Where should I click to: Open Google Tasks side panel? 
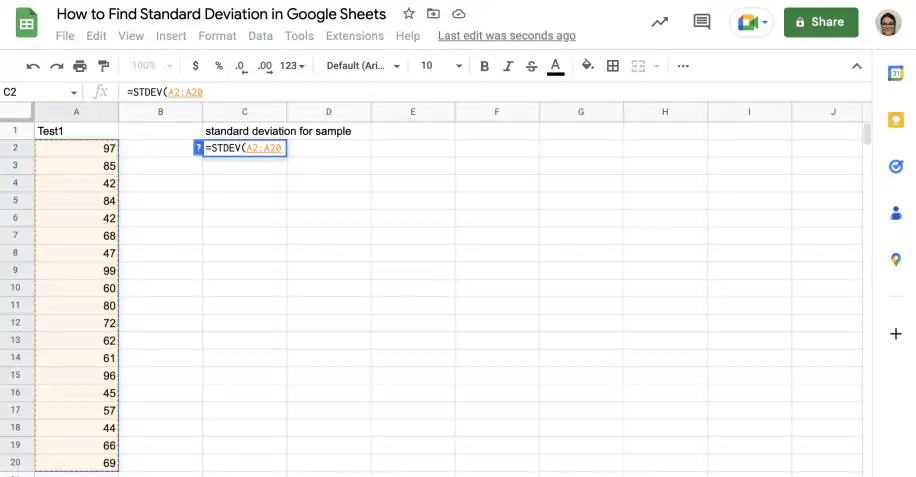(895, 166)
